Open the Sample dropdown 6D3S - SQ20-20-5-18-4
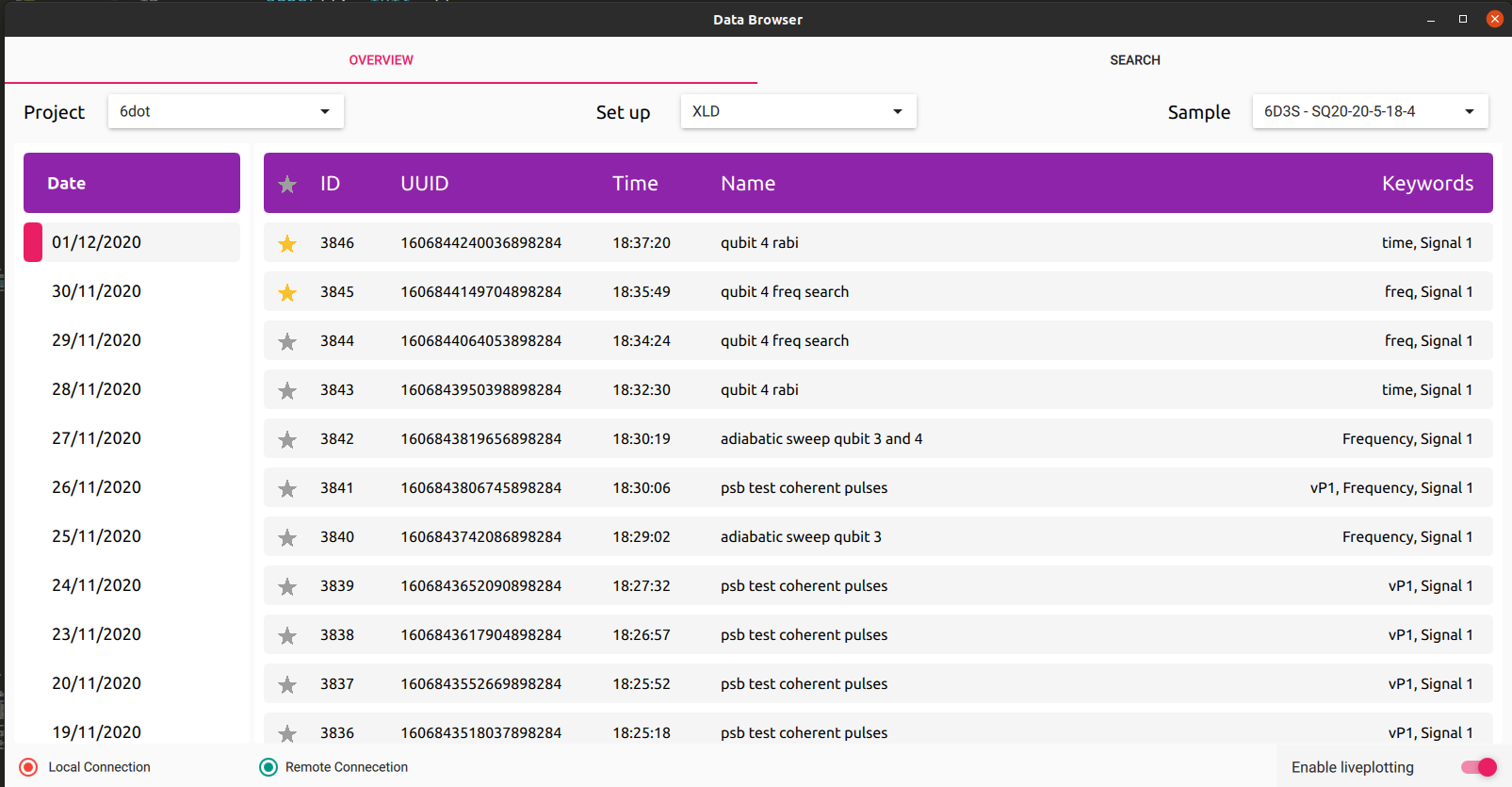The height and width of the screenshot is (787, 1512). (1371, 111)
